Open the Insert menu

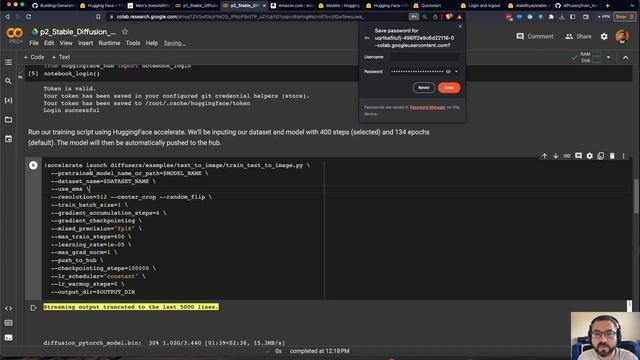click(x=85, y=43)
